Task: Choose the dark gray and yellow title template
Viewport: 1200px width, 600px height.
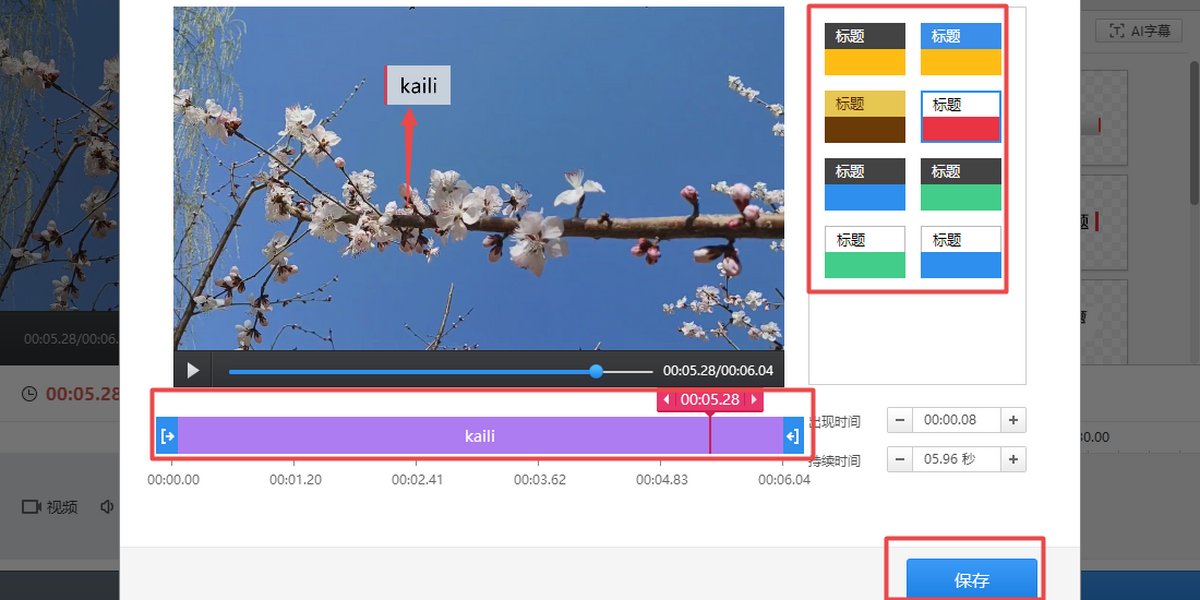Action: (865, 49)
